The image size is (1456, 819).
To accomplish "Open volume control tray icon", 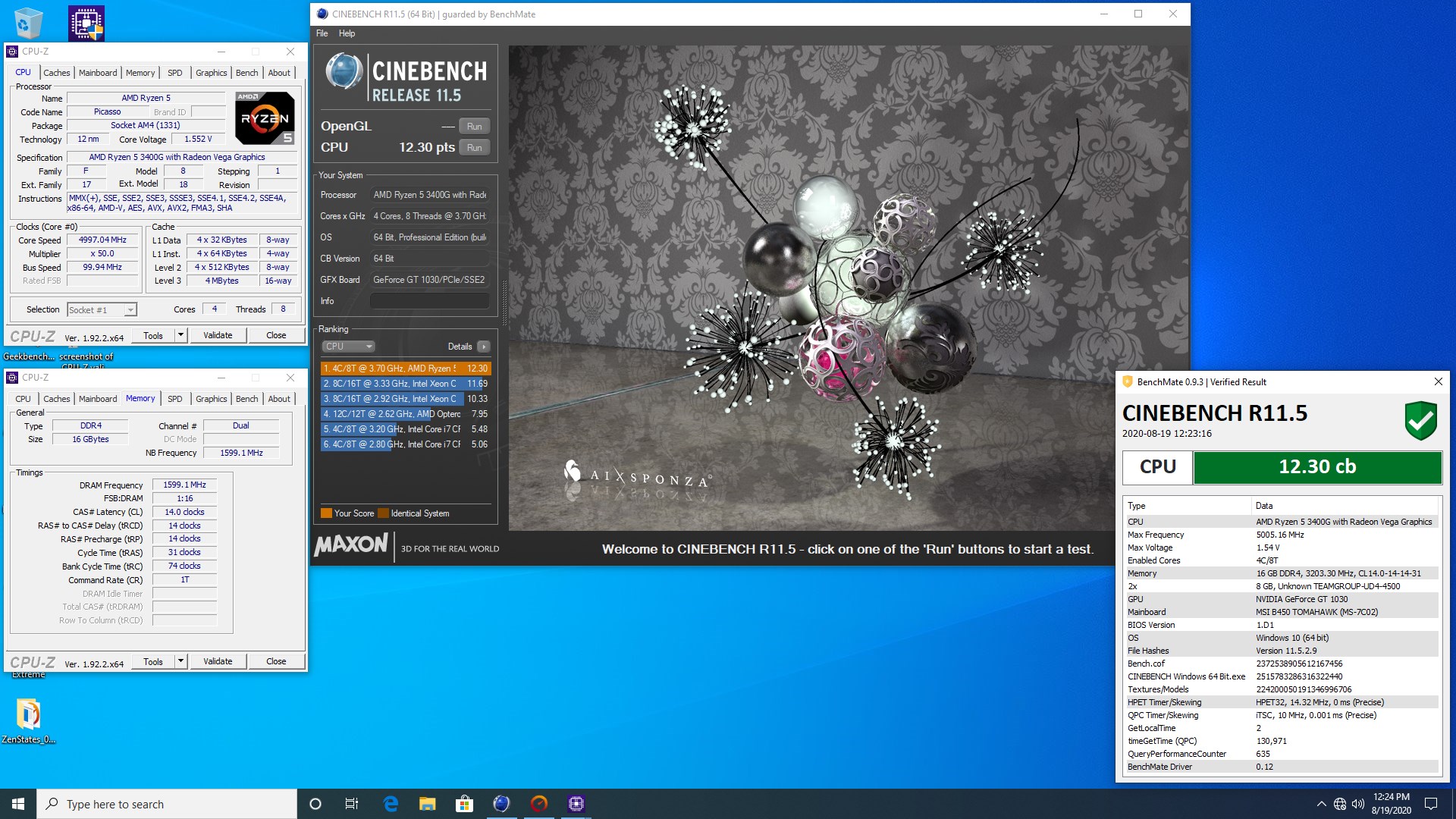I will click(x=1357, y=804).
